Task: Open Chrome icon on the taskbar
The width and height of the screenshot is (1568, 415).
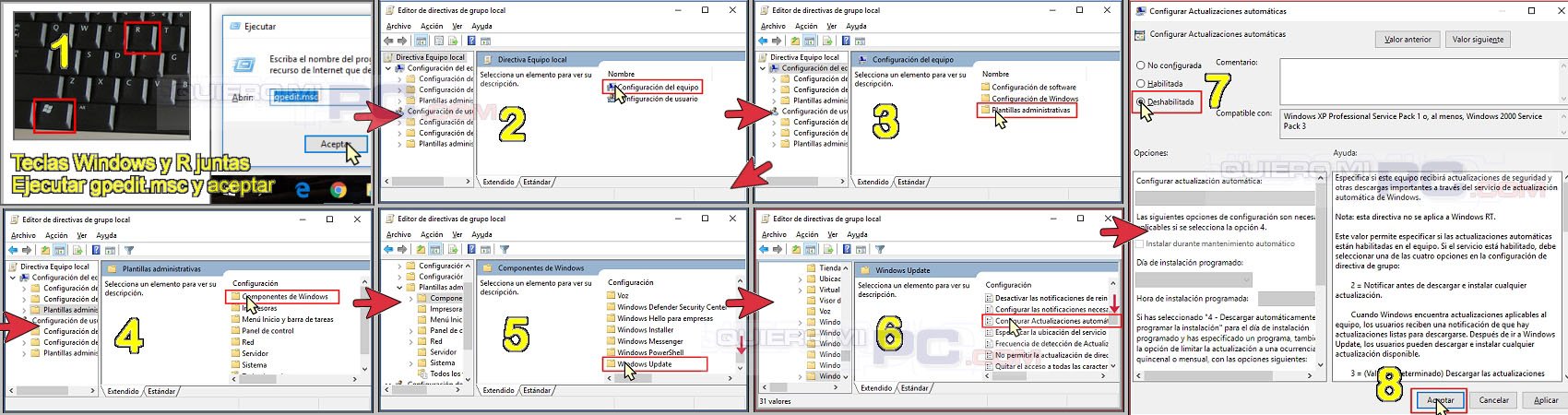Action: point(339,190)
